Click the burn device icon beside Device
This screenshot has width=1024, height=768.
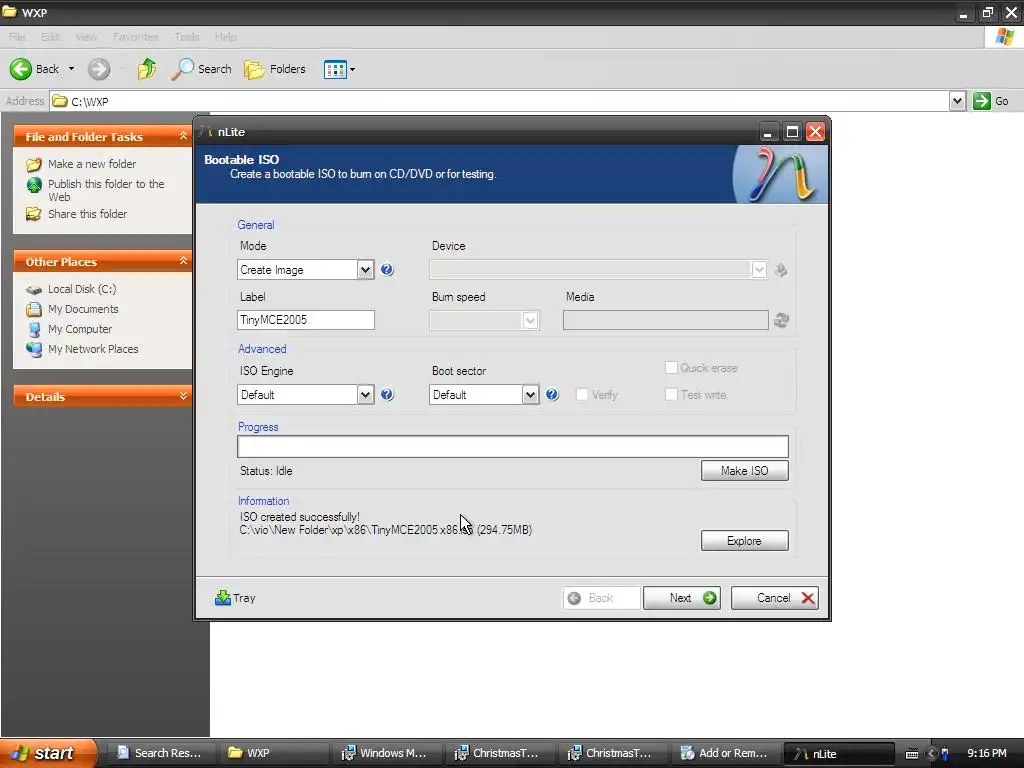point(781,270)
